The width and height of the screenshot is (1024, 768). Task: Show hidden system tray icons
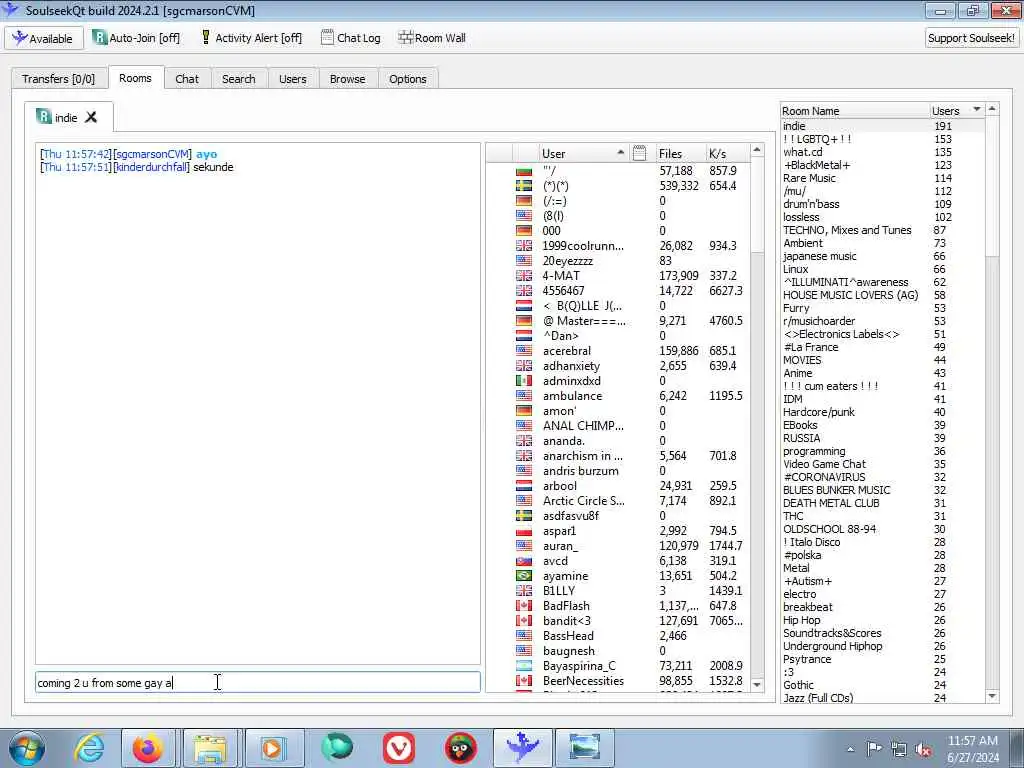[850, 749]
